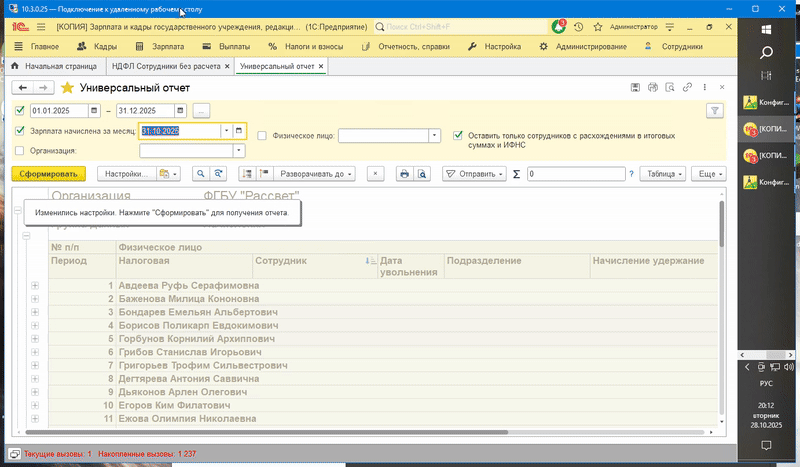
Task: Click the taskbar scroll strip under Конфиг
Action: (766, 355)
